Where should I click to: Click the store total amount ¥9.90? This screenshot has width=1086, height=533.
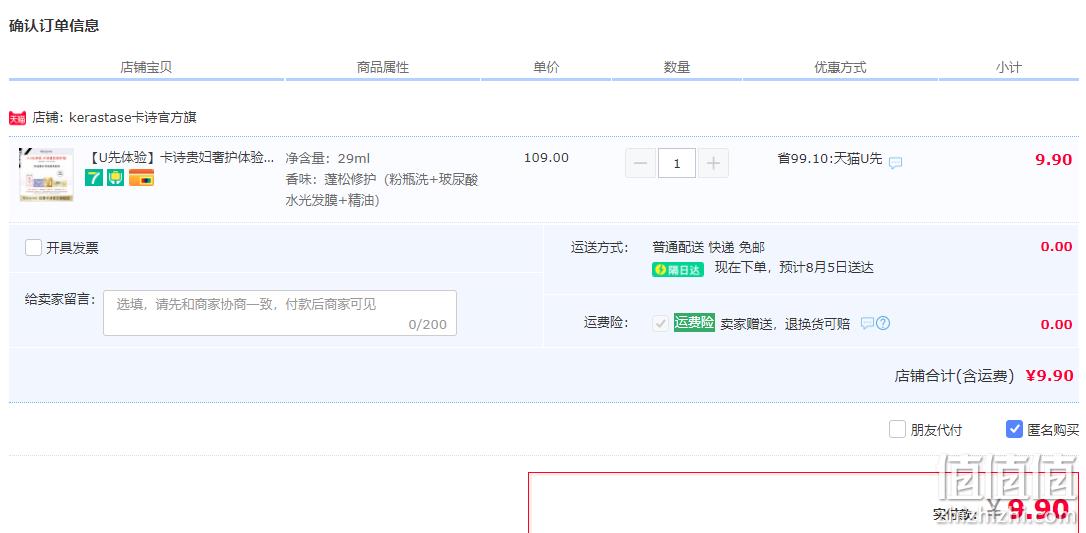[x=1050, y=376]
